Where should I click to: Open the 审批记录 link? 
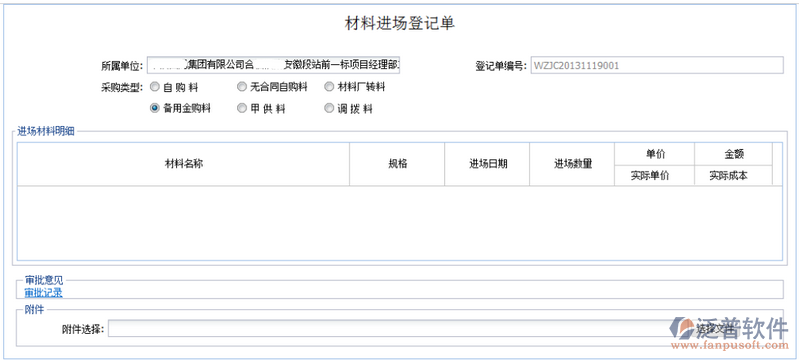click(43, 293)
